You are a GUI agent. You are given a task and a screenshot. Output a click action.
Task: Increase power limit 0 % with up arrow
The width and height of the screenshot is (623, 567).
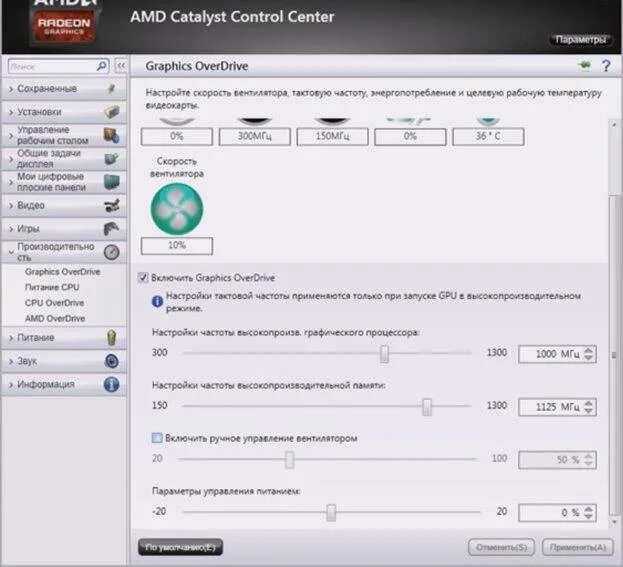point(588,509)
